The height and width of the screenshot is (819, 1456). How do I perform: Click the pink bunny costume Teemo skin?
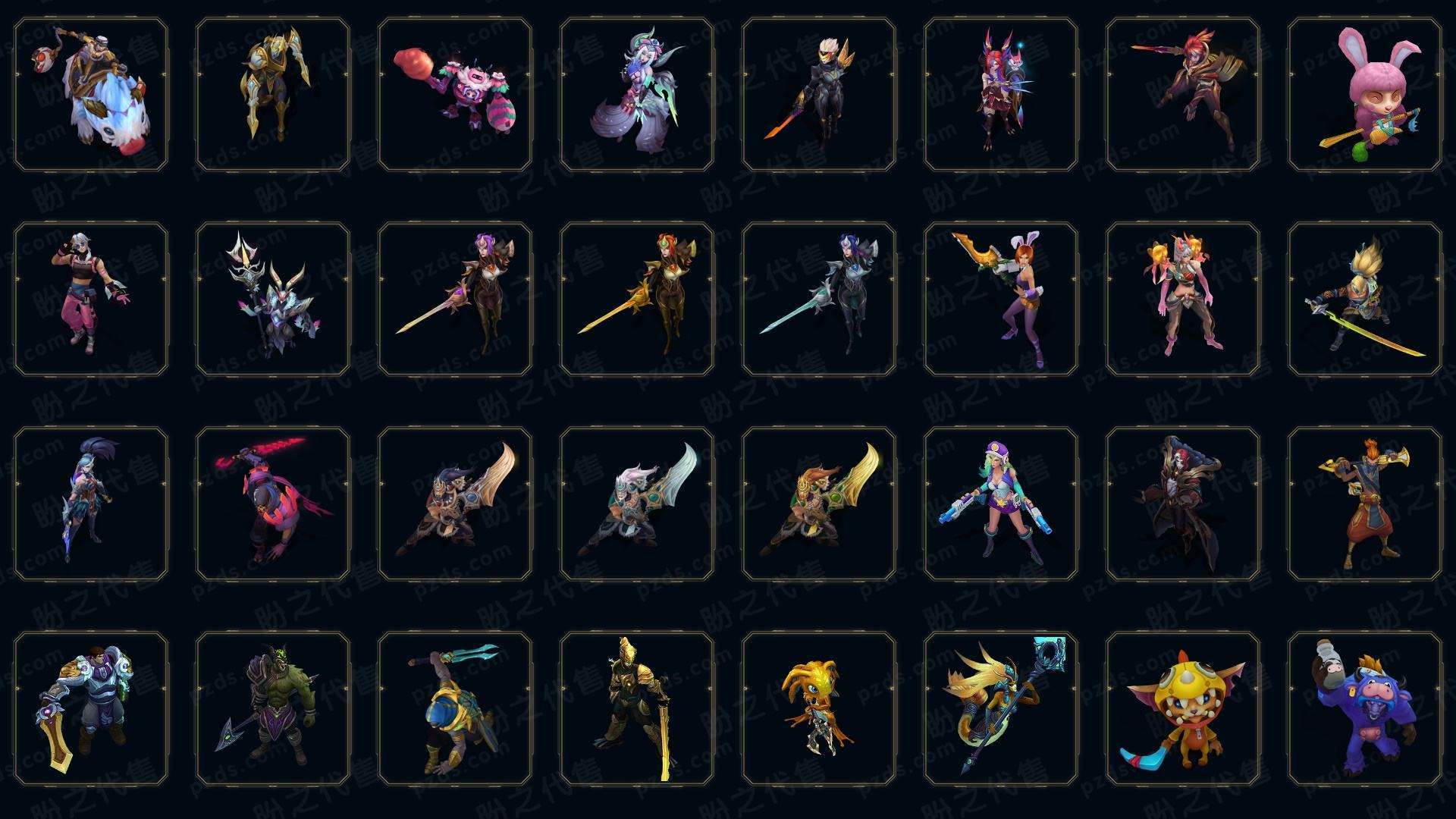1365,95
